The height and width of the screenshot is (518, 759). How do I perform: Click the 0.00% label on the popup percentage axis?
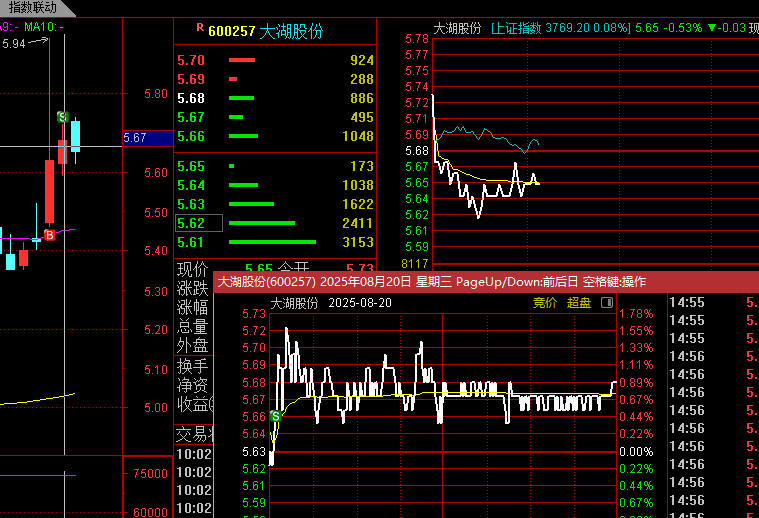[636, 452]
